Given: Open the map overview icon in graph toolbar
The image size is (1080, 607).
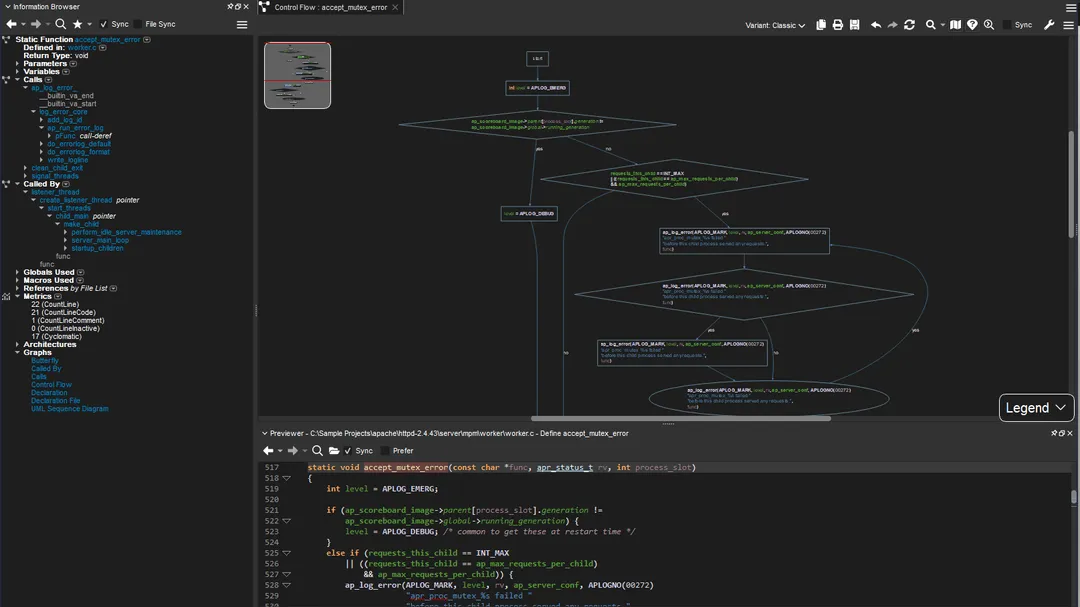Looking at the screenshot, I should pos(956,24).
